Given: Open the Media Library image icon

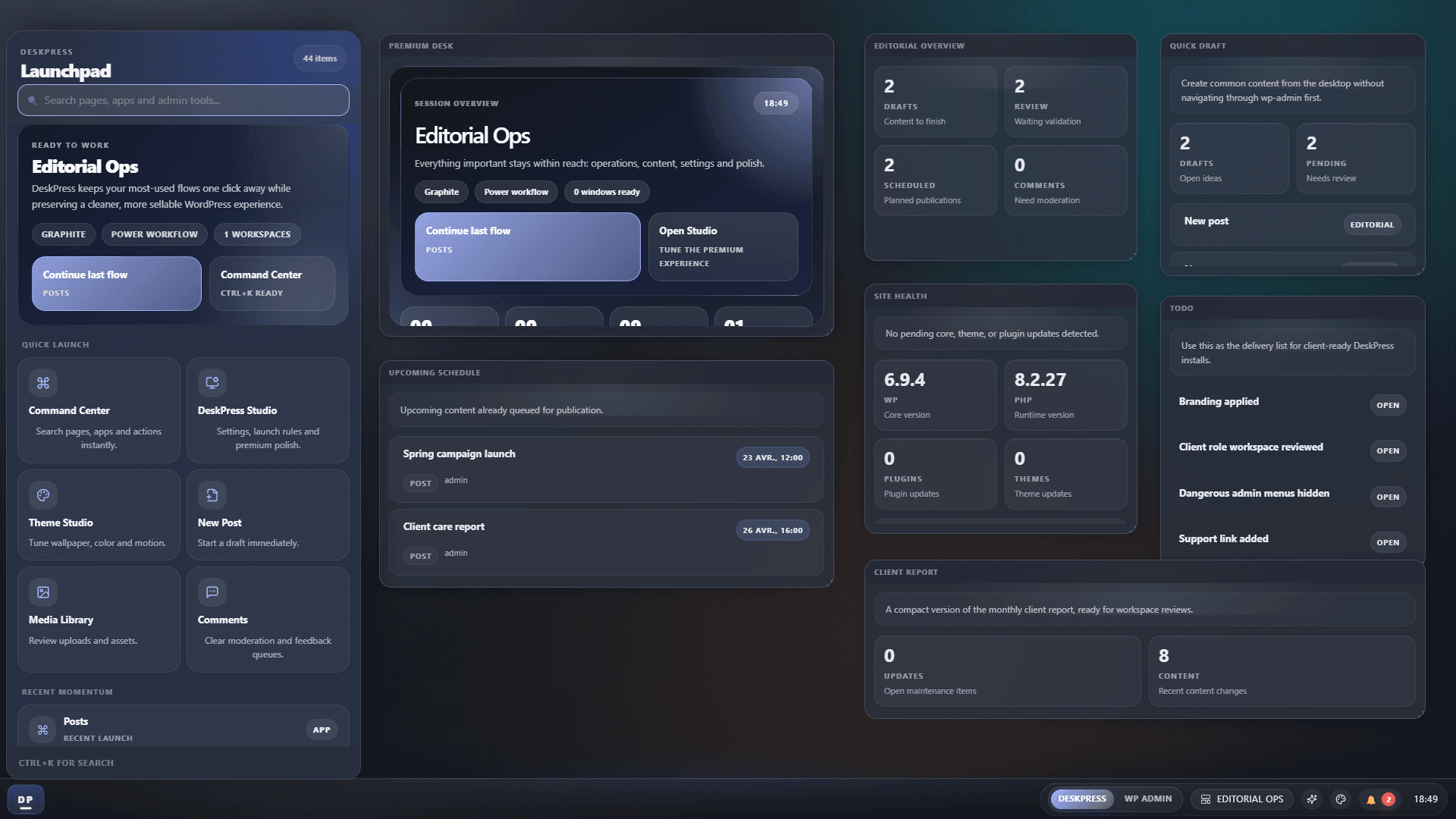Looking at the screenshot, I should coord(43,591).
